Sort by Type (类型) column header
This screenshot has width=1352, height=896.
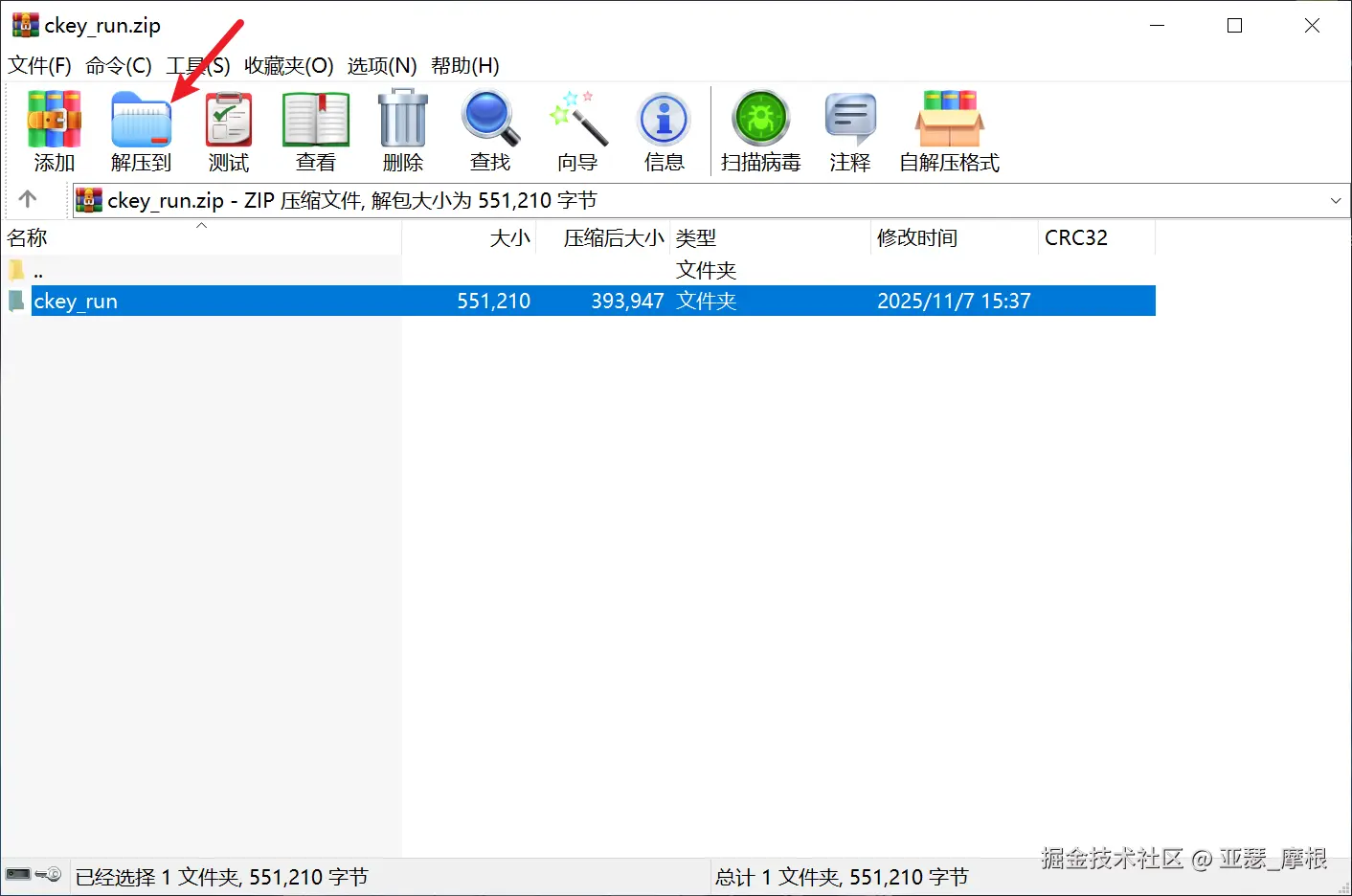(x=771, y=237)
